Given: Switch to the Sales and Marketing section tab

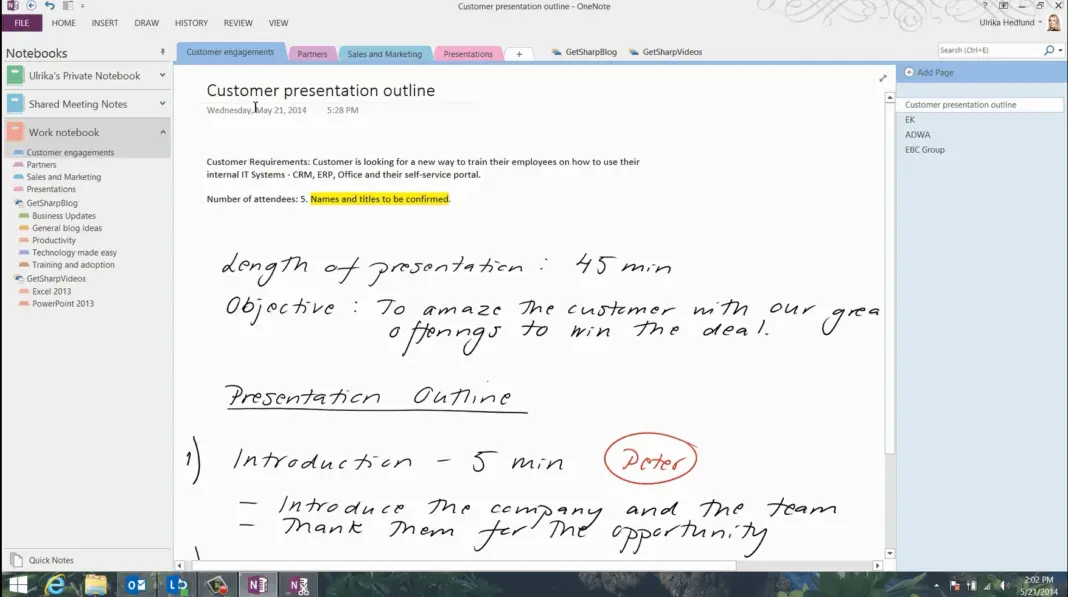Looking at the screenshot, I should coord(384,54).
